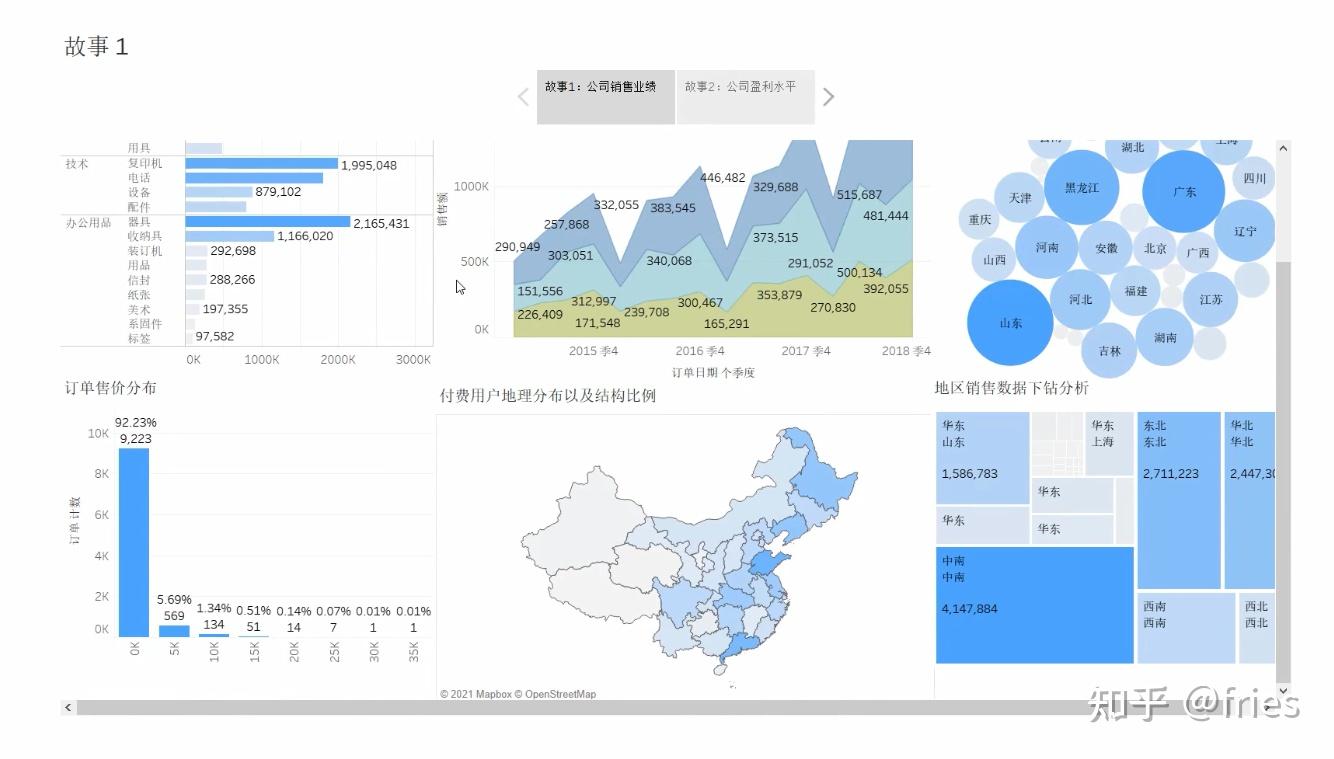The width and height of the screenshot is (1334, 759).
Task: Select the 安徽 bubble
Action: pyautogui.click(x=1107, y=248)
